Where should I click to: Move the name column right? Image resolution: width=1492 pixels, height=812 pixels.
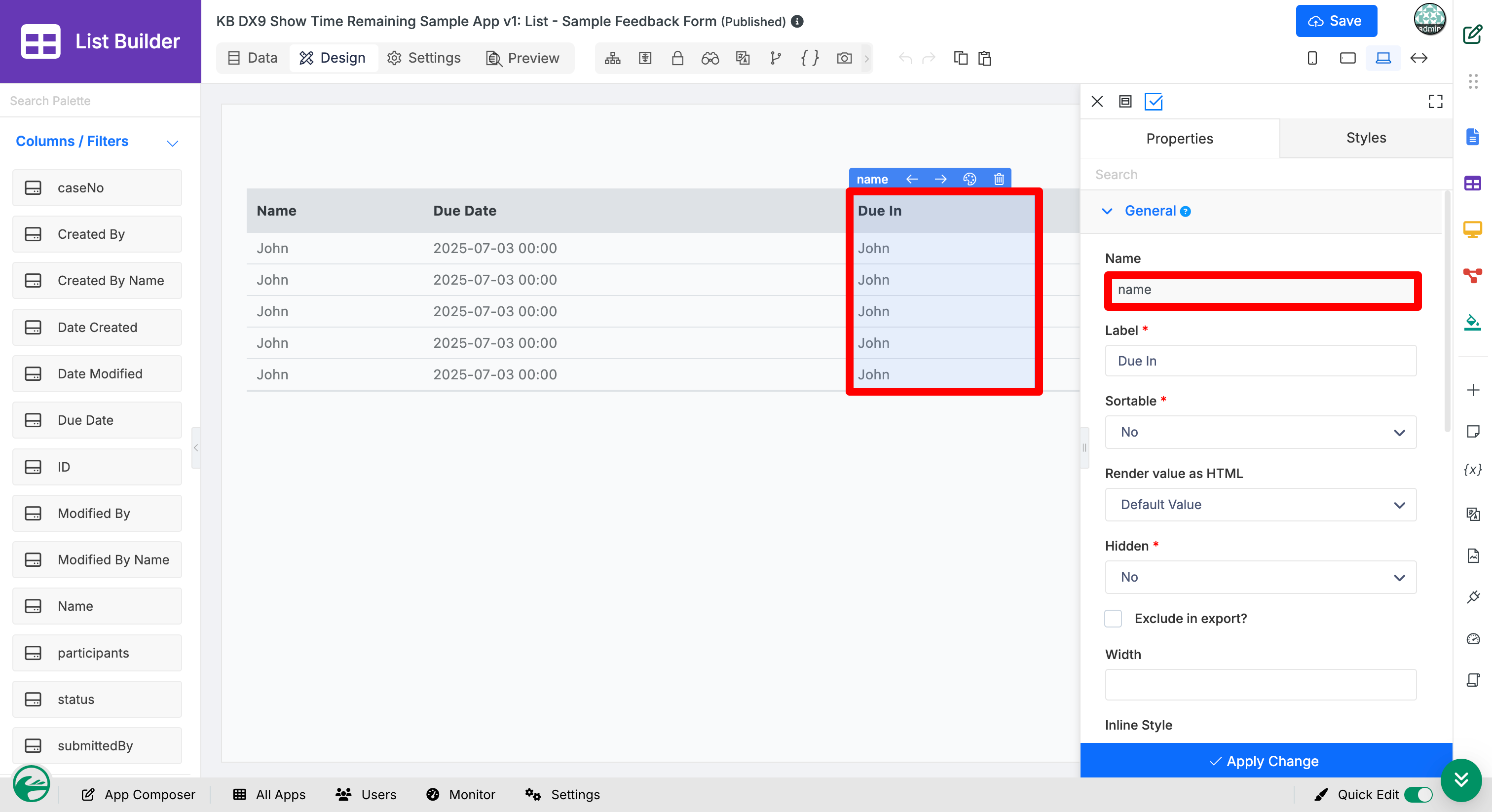[x=940, y=179]
